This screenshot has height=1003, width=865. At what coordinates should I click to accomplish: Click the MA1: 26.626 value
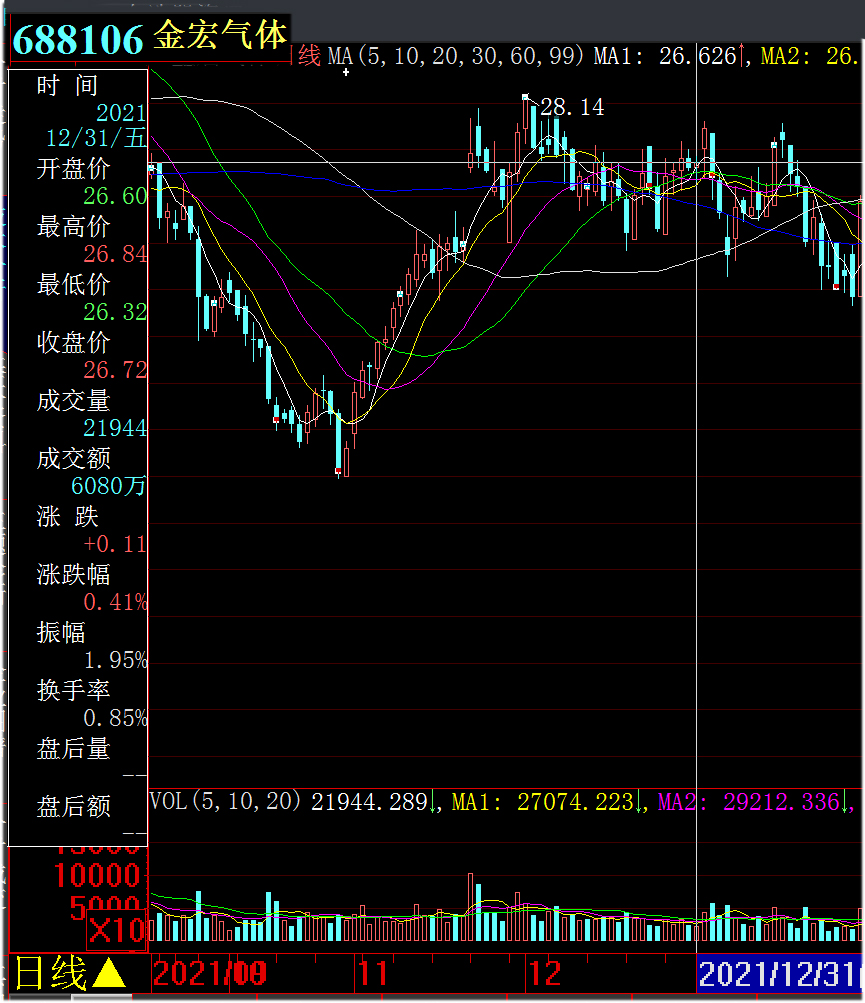[x=665, y=56]
